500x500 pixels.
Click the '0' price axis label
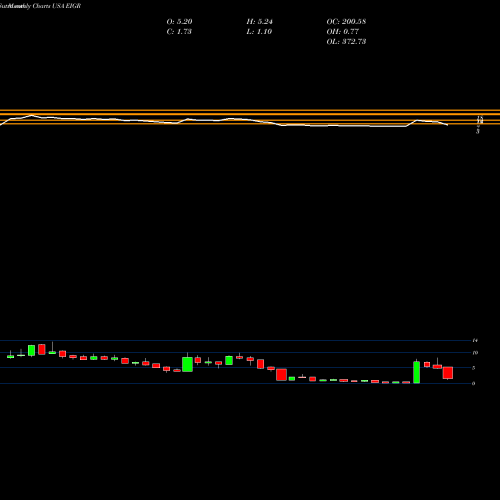click(474, 383)
